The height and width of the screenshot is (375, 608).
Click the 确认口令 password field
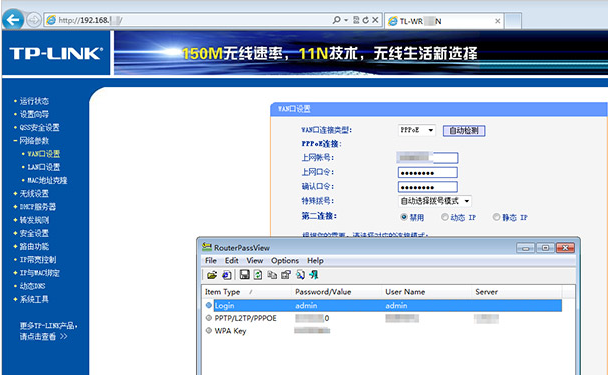click(428, 187)
